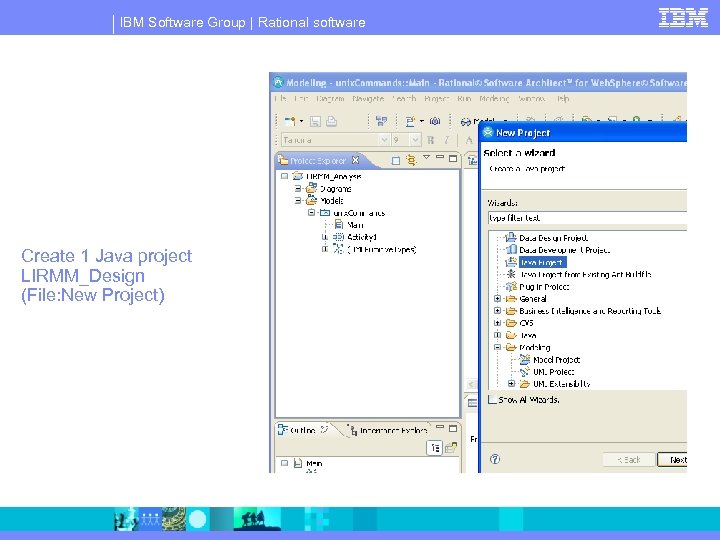Expand the Business Intelligence and Reporting Tools folder

tap(497, 311)
